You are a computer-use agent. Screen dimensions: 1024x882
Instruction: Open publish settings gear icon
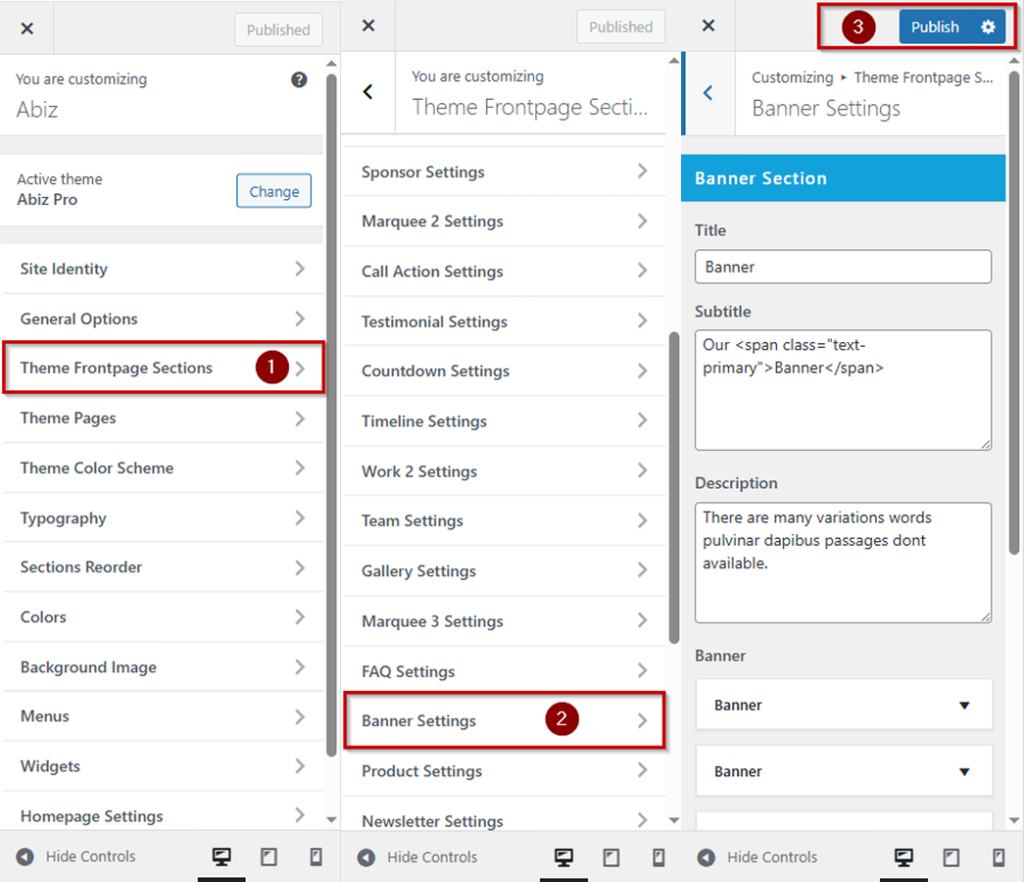click(x=988, y=27)
